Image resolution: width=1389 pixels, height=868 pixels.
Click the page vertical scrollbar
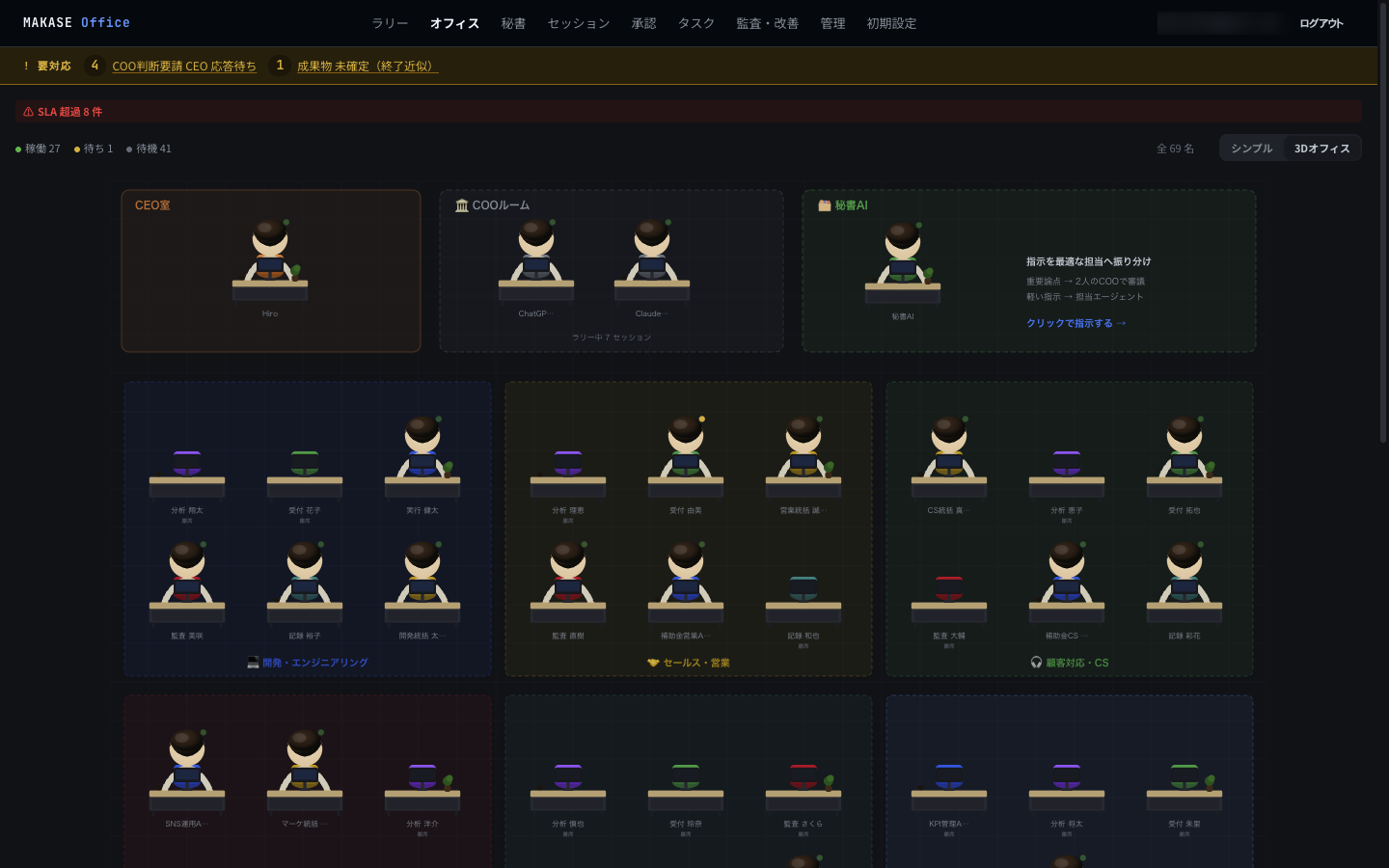tap(1383, 222)
